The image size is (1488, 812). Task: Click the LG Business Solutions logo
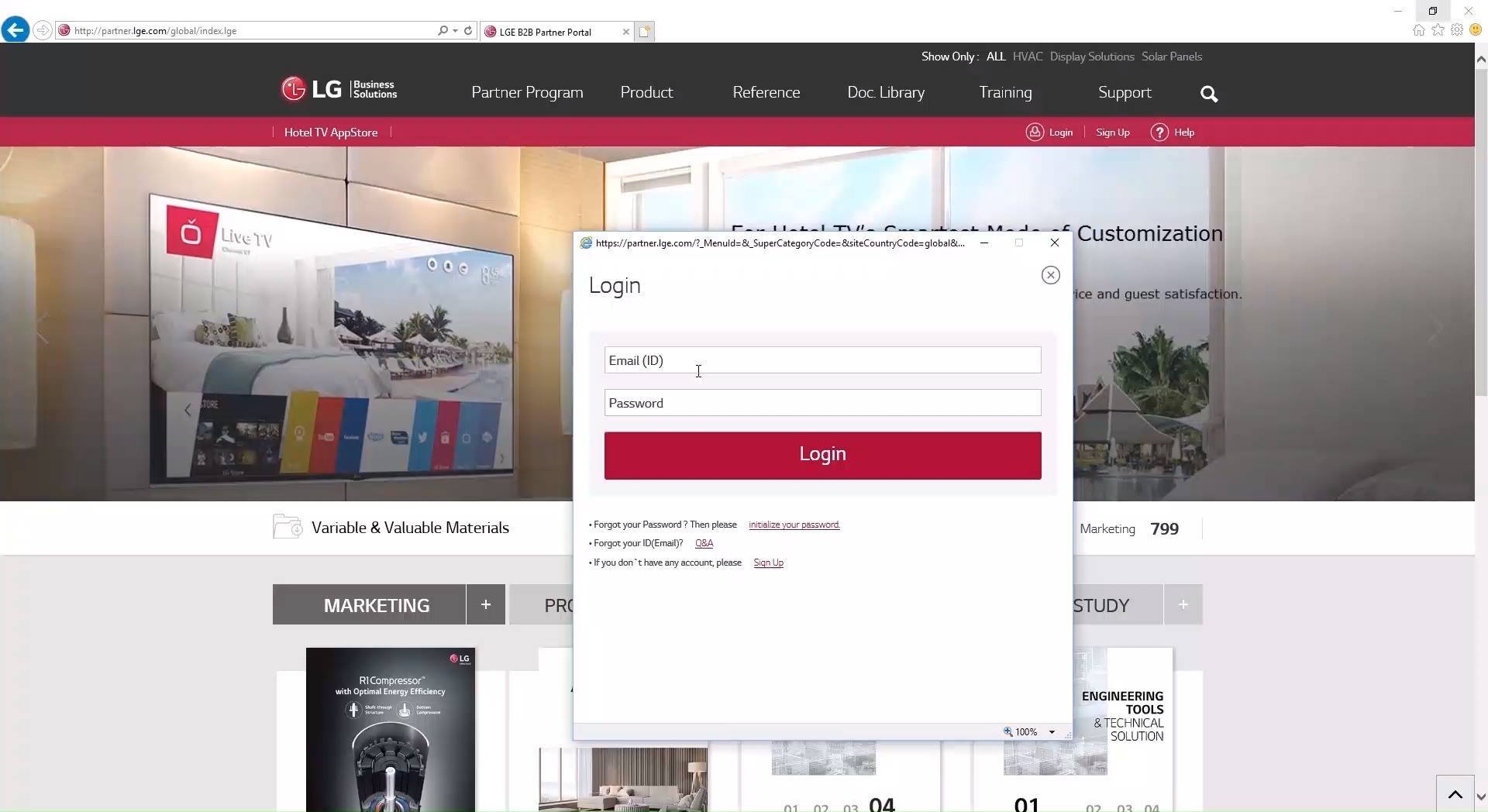(x=339, y=90)
